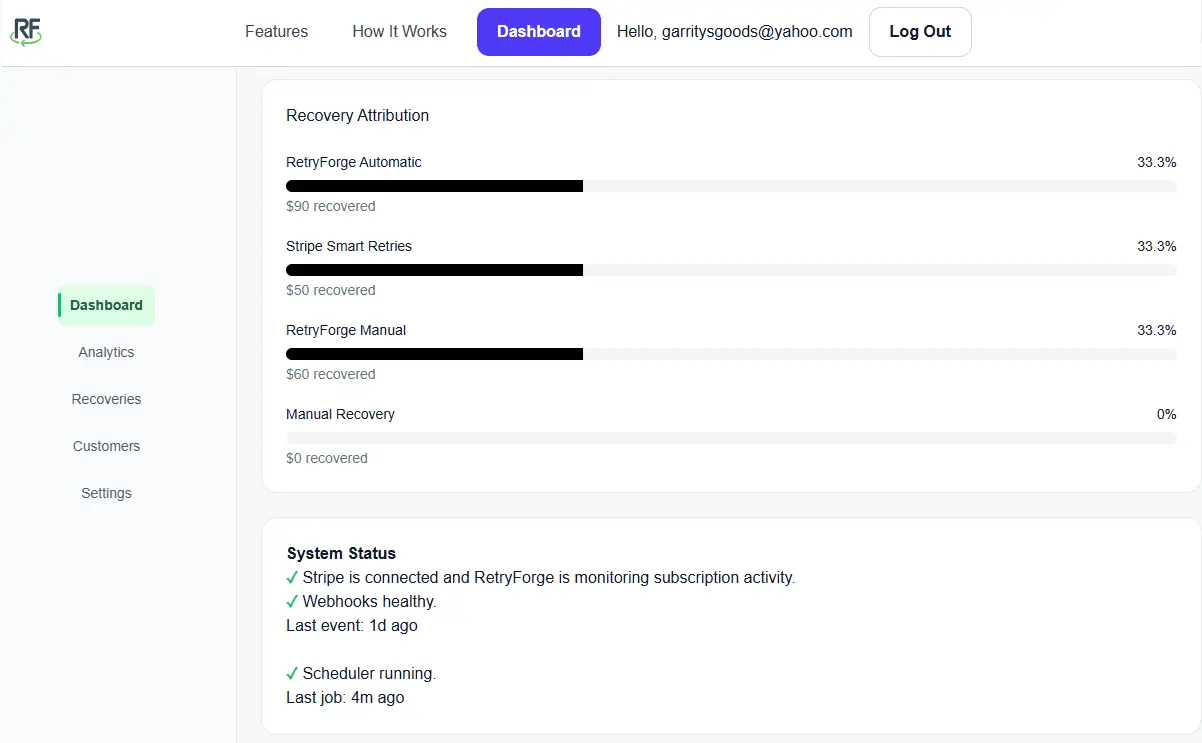Click the empty Manual Recovery progress bar

(731, 438)
